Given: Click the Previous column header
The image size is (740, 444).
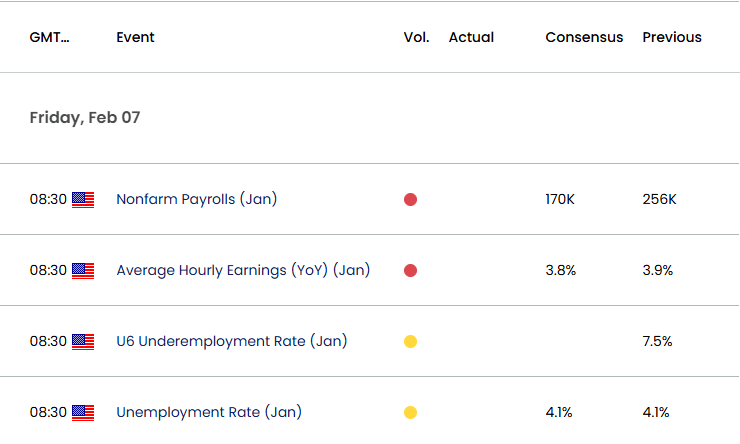Looking at the screenshot, I should [672, 37].
